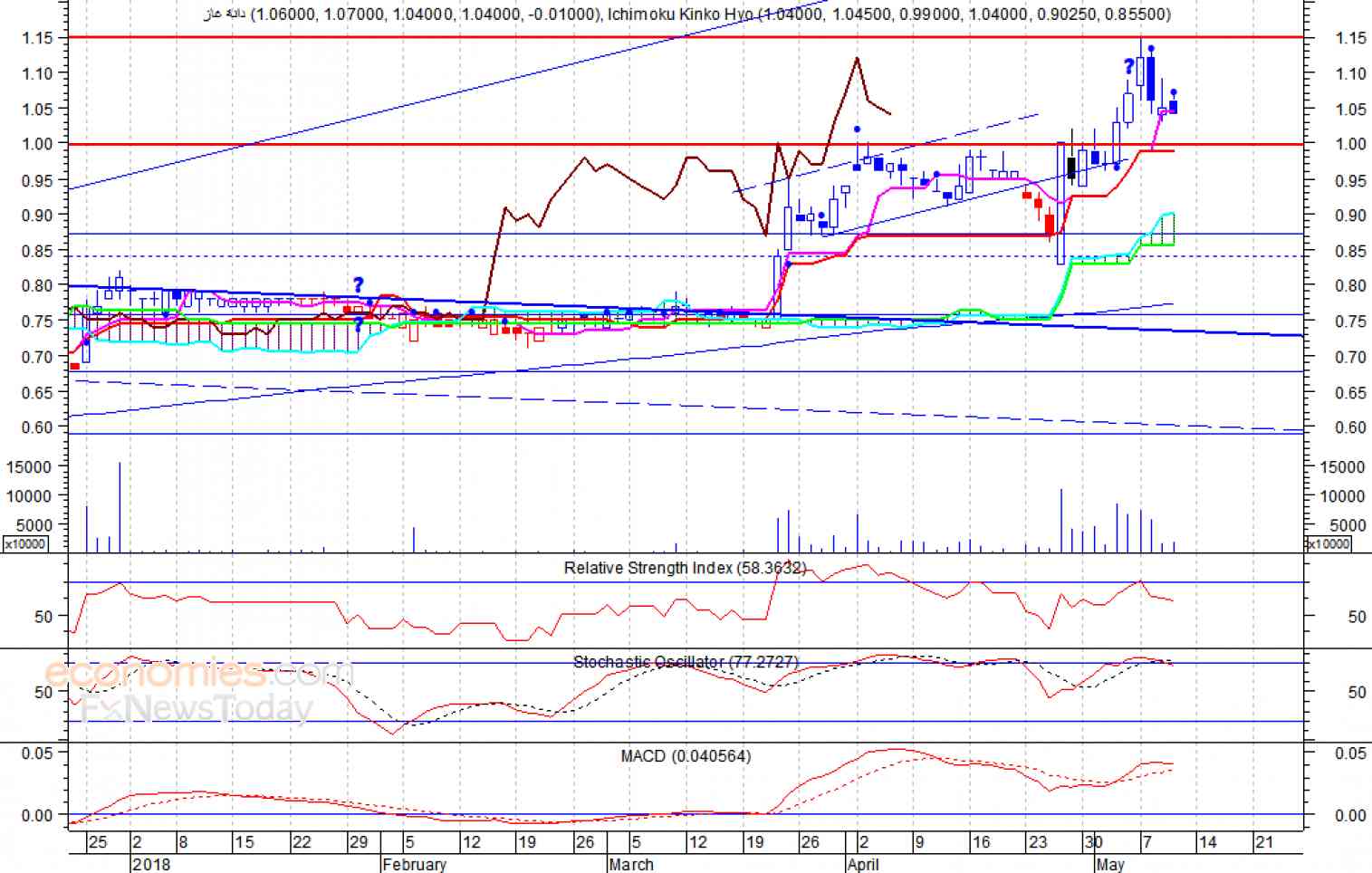This screenshot has height=873, width=1372.
Task: Click the March month label on time axis
Action: 631,864
